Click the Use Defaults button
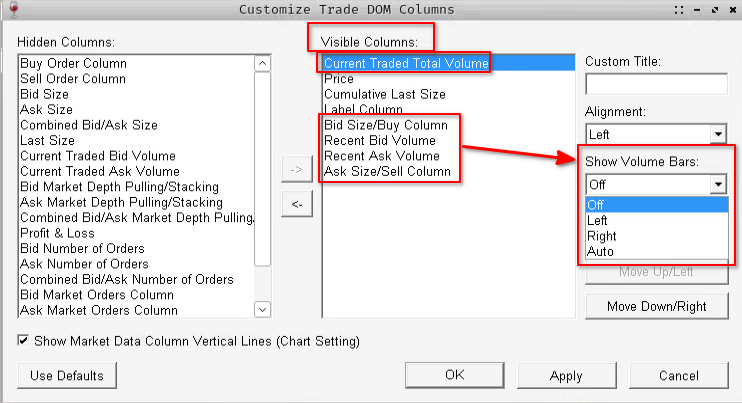 click(67, 376)
